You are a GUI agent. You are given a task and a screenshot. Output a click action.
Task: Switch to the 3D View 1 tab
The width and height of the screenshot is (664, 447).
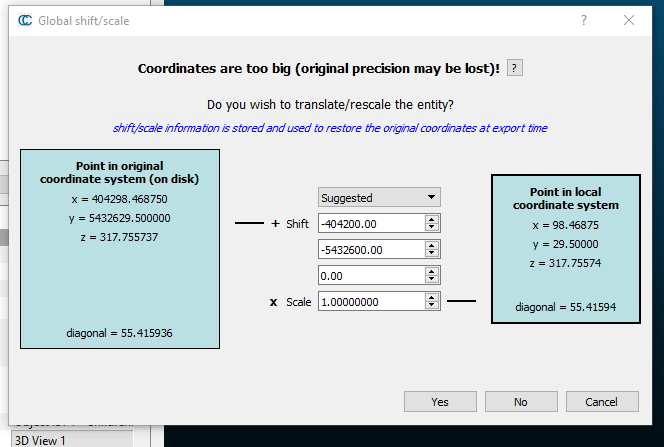pos(40,440)
